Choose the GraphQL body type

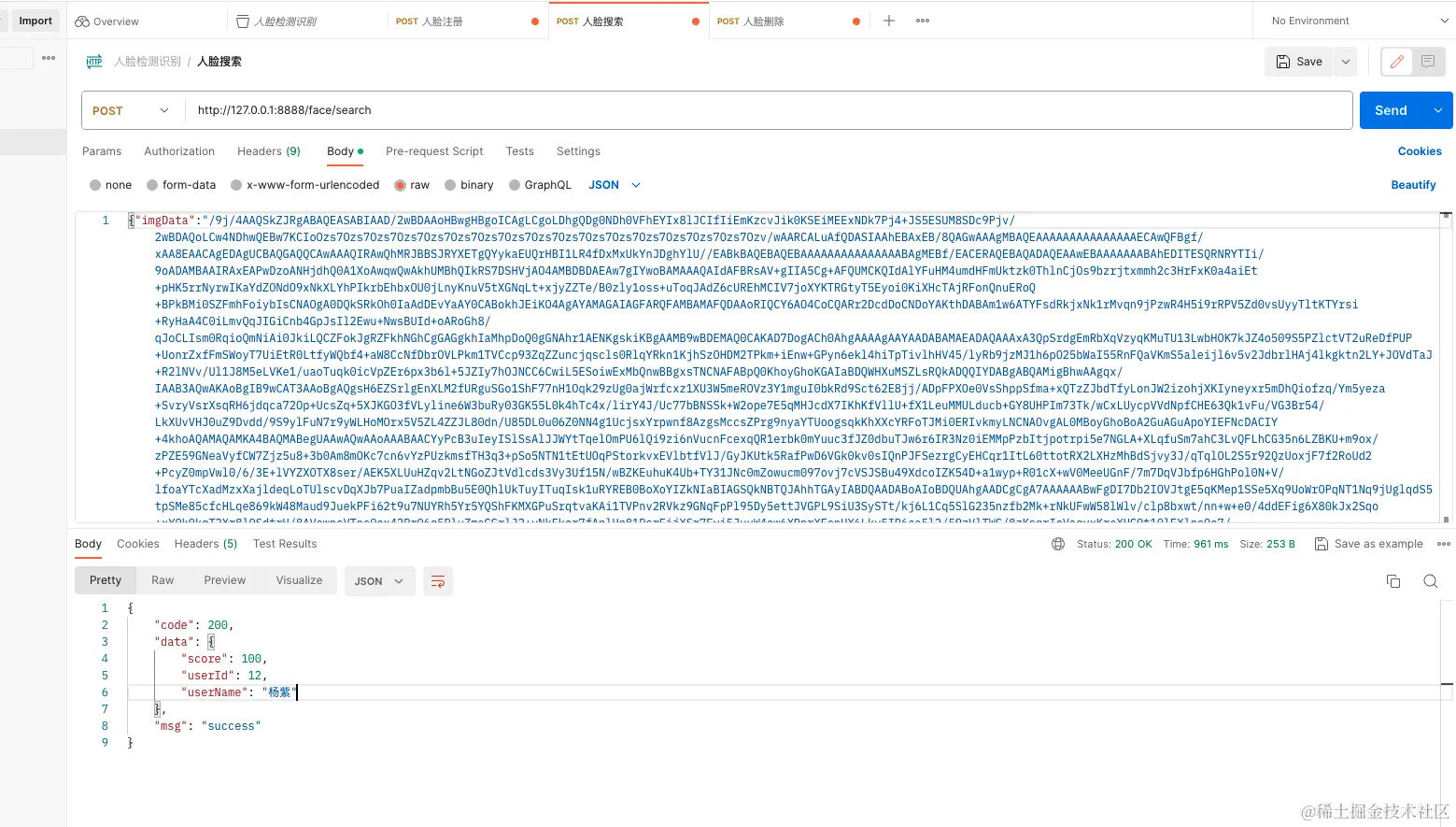540,185
